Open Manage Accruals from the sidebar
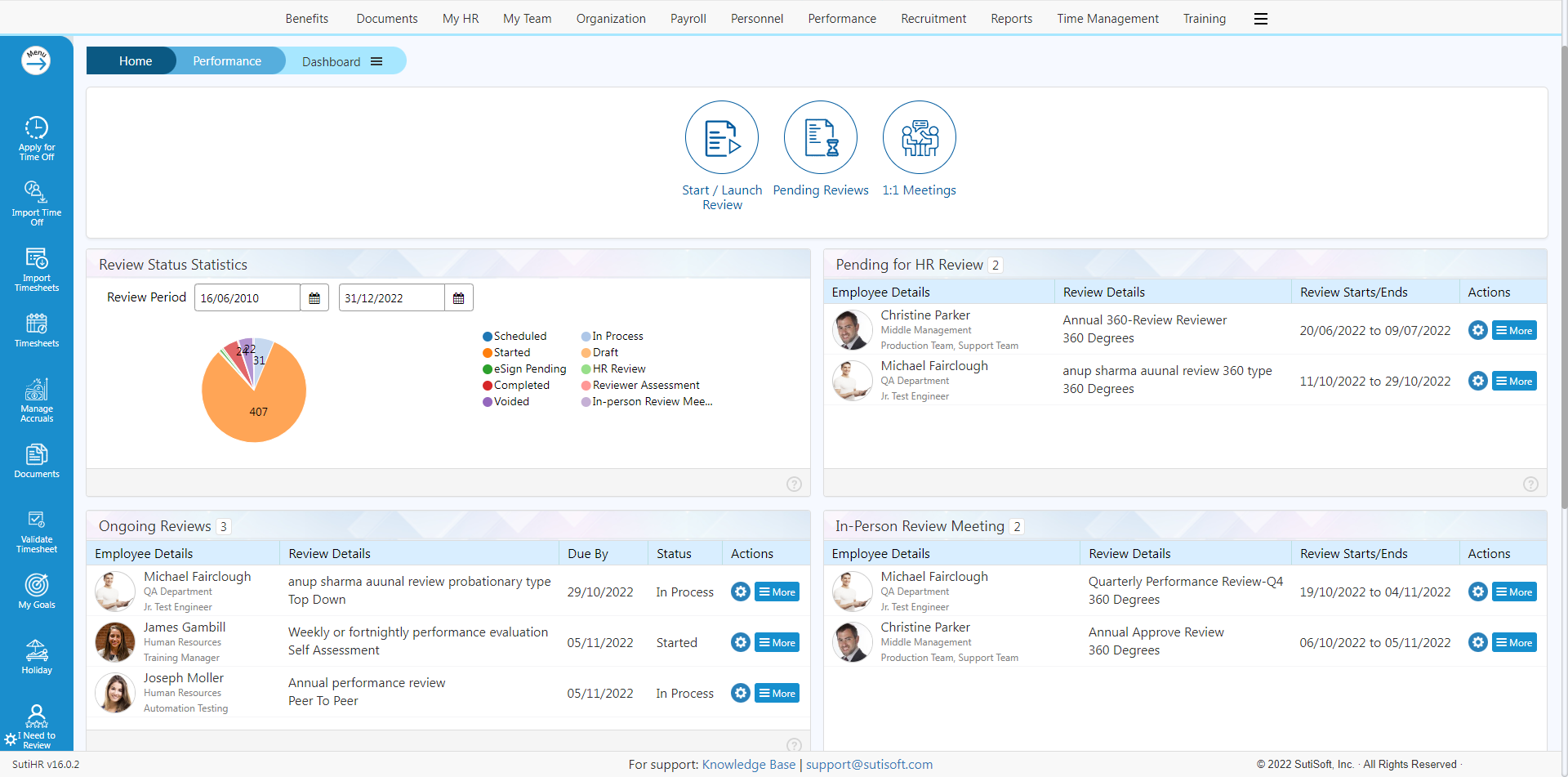Screen dimensions: 1568x777 [37, 400]
